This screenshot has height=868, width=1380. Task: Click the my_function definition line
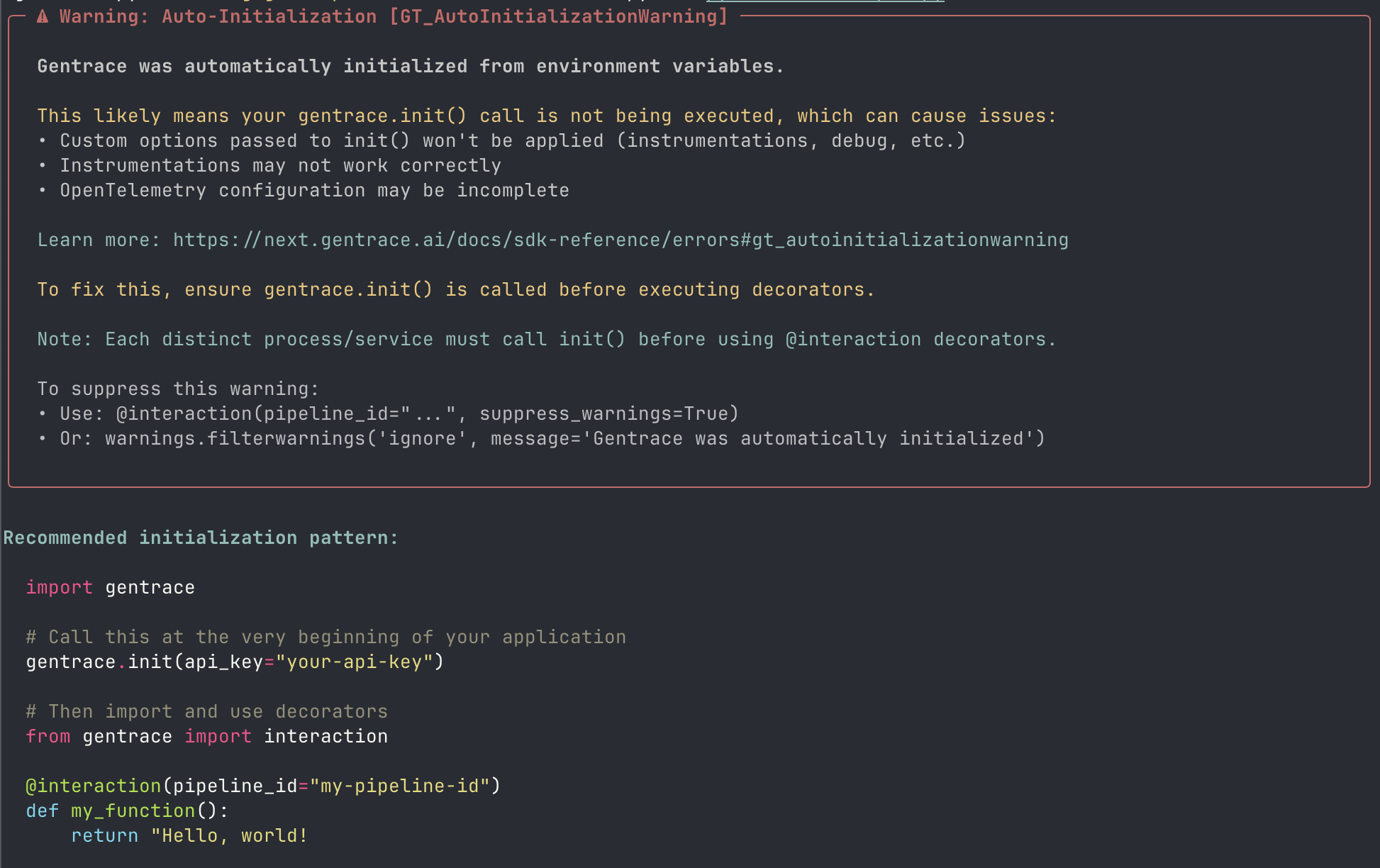(126, 811)
